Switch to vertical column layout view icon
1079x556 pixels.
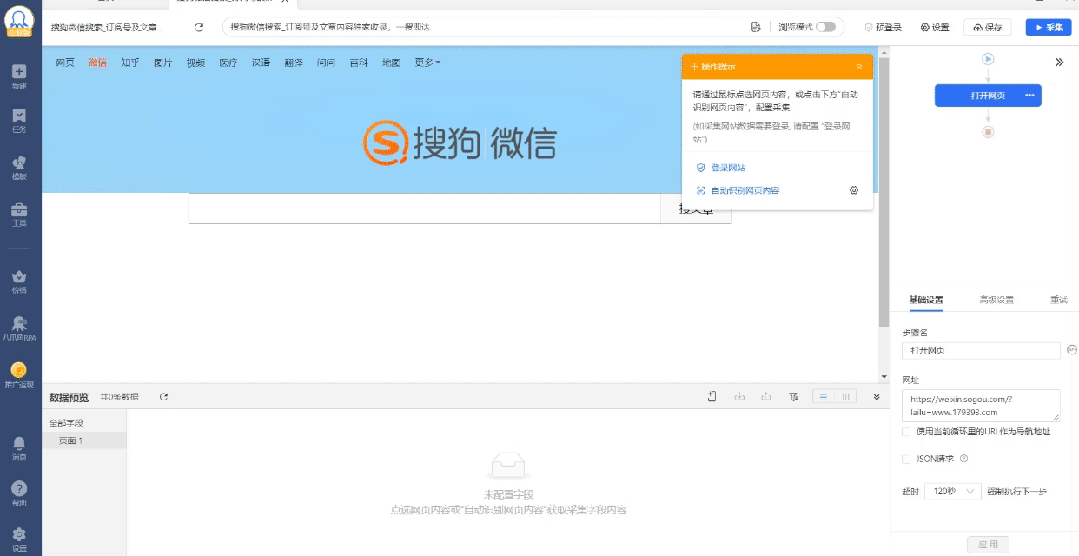click(x=846, y=396)
